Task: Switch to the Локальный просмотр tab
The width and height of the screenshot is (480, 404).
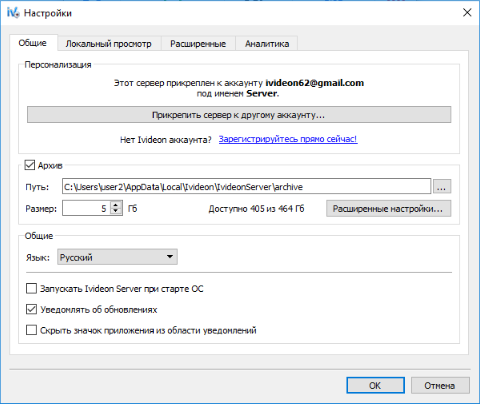Action: click(x=108, y=44)
